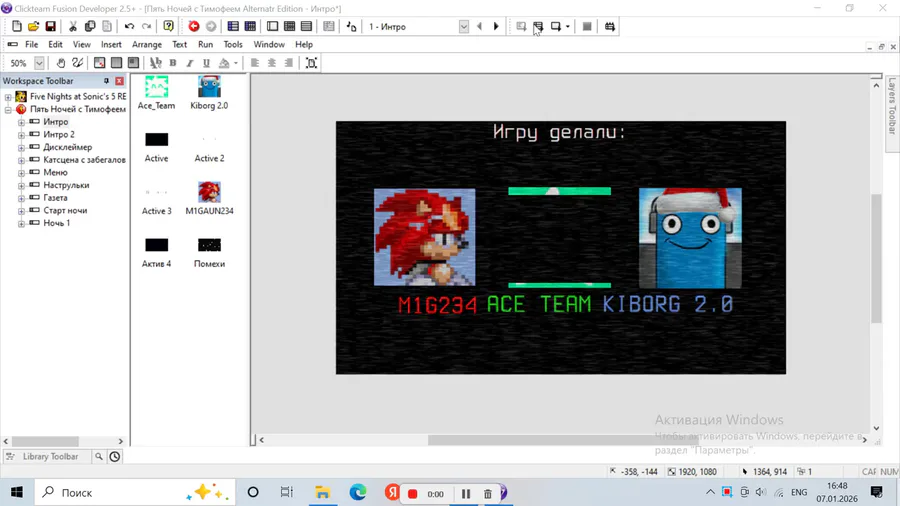Align text center
The height and width of the screenshot is (506, 900).
point(271,63)
